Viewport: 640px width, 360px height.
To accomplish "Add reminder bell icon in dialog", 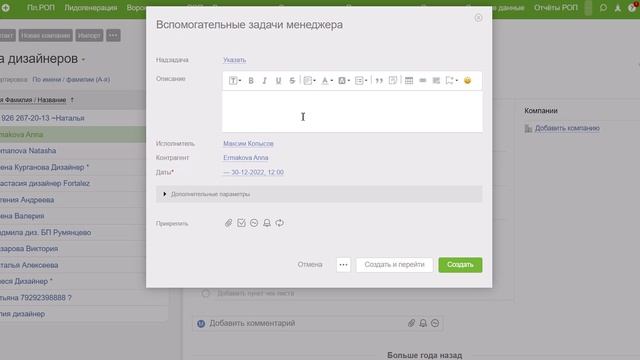I will pos(267,223).
